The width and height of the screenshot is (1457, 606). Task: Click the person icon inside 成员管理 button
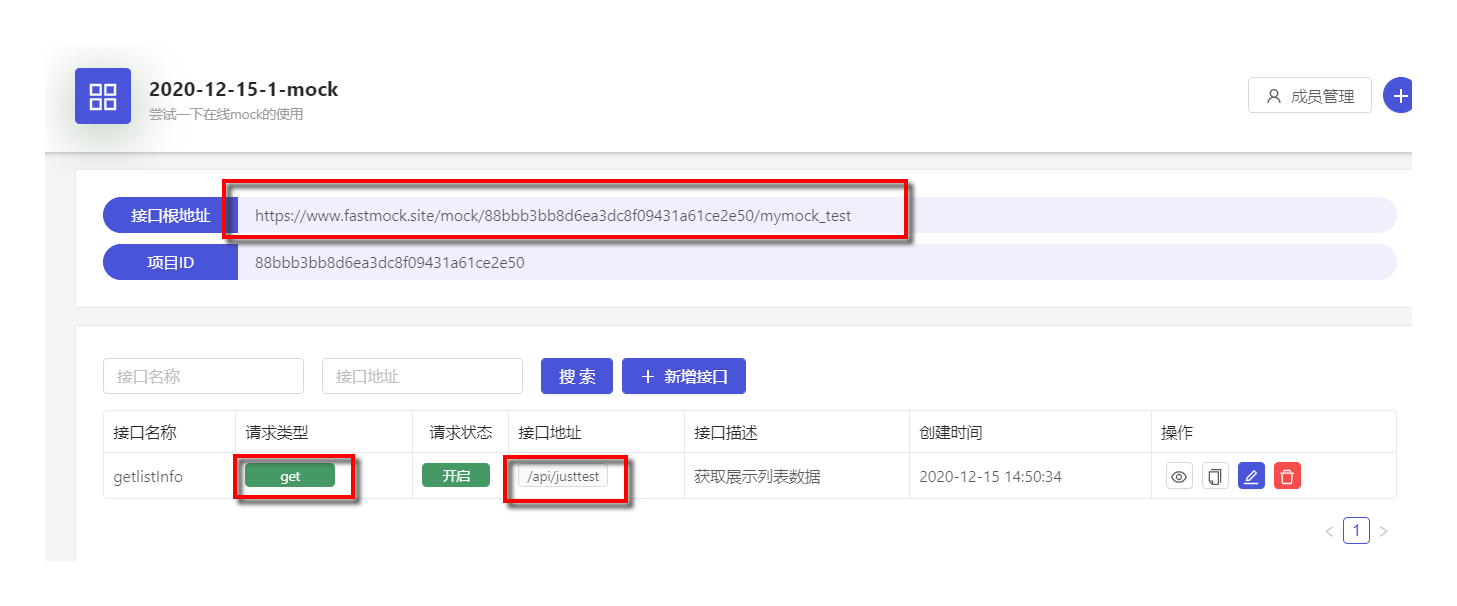[x=1273, y=95]
